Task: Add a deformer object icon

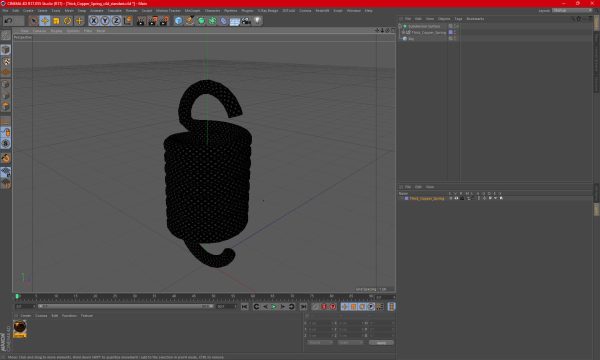Action: tap(223, 21)
